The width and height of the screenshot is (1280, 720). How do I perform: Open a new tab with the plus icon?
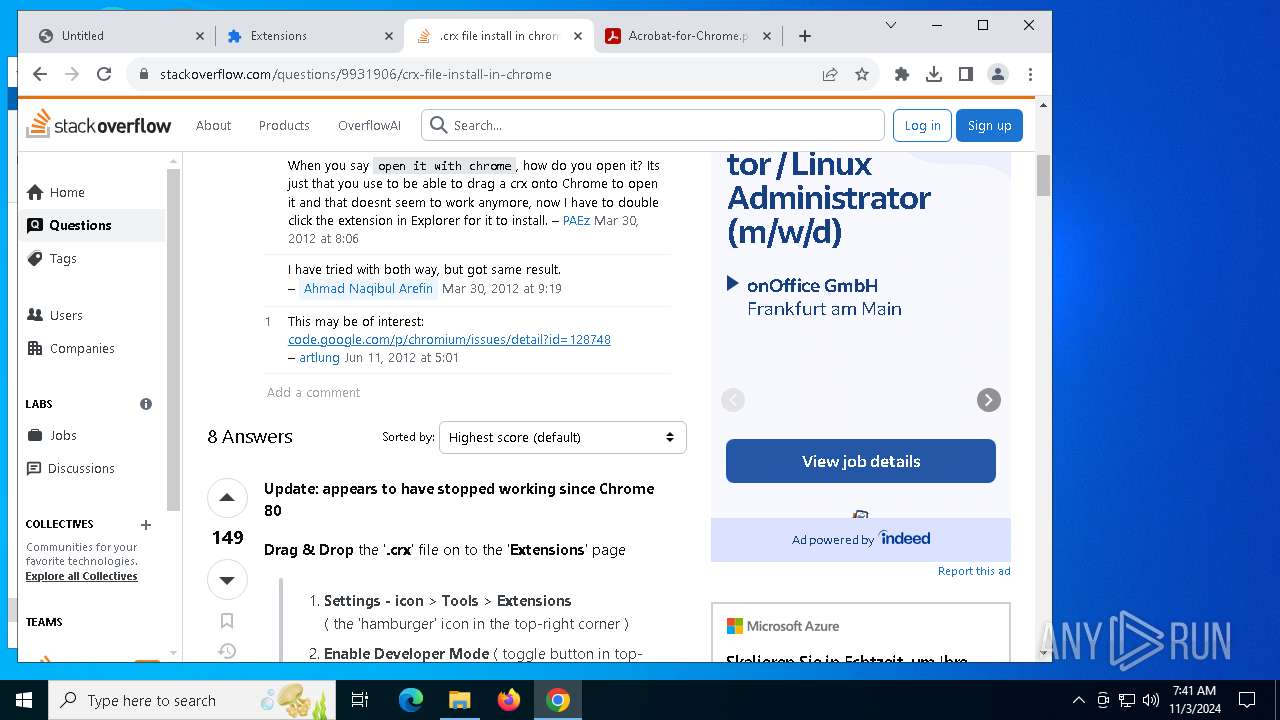805,36
